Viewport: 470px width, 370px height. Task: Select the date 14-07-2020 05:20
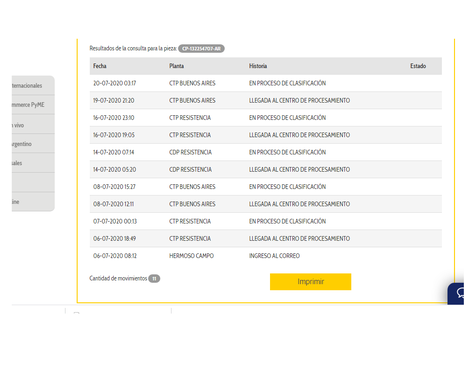click(x=114, y=170)
